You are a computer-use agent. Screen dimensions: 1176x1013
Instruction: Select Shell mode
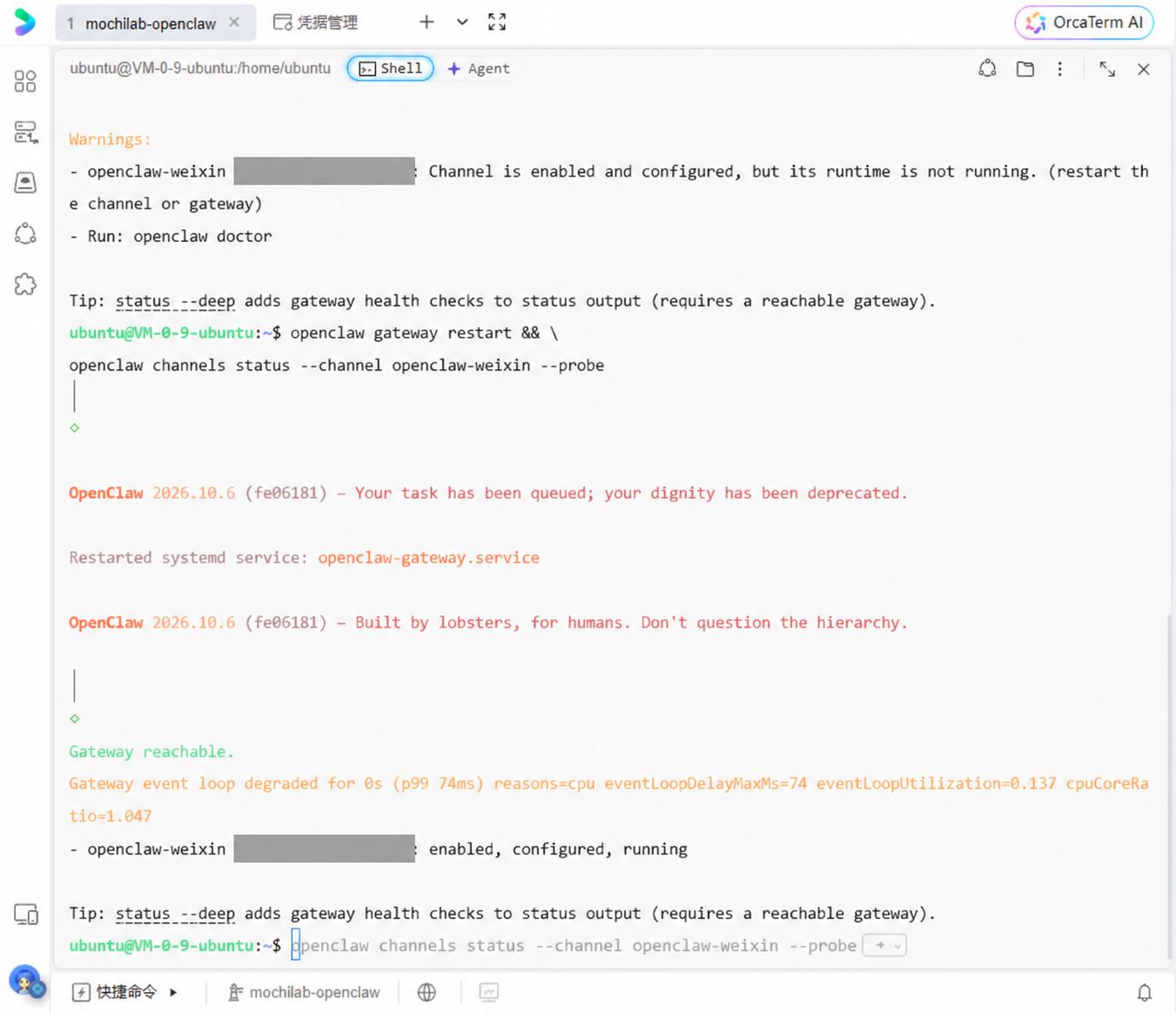(390, 69)
